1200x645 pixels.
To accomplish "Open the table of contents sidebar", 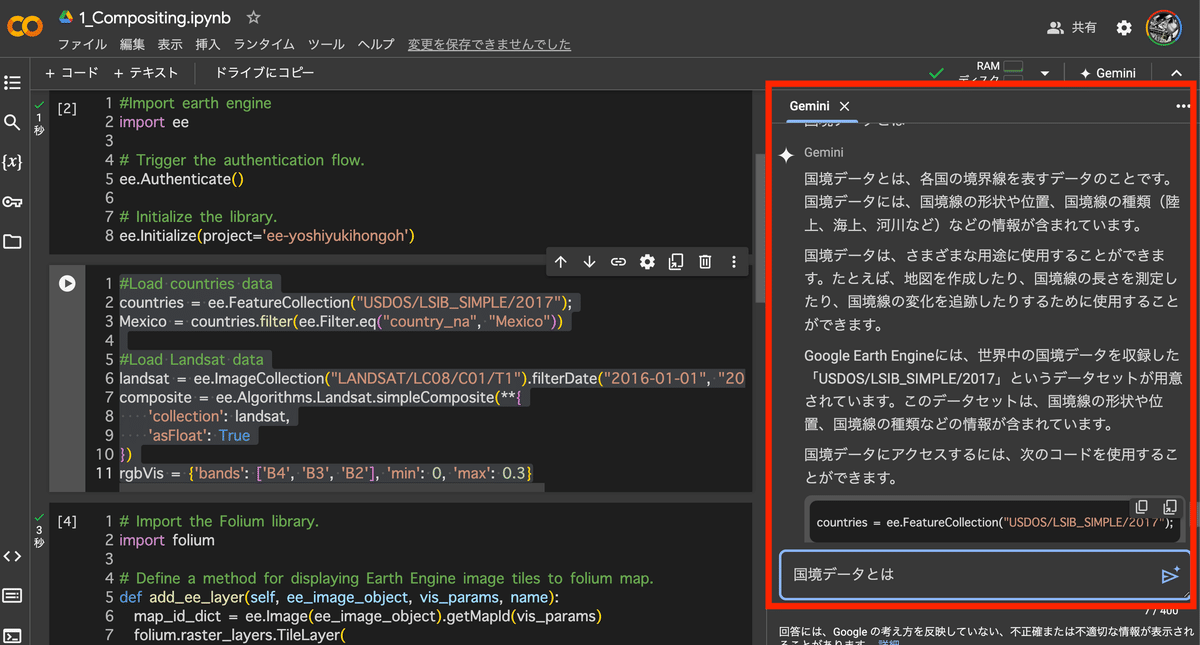I will pos(14,83).
